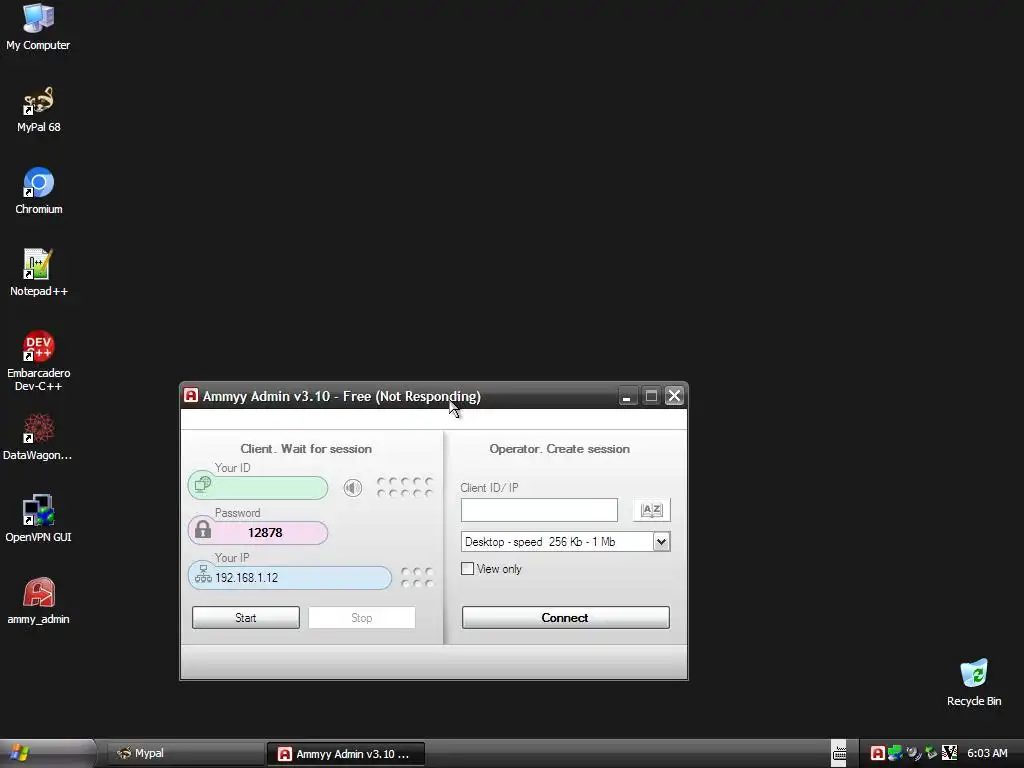
Task: Click the taskbar clock 6:03 AM
Action: (x=987, y=753)
